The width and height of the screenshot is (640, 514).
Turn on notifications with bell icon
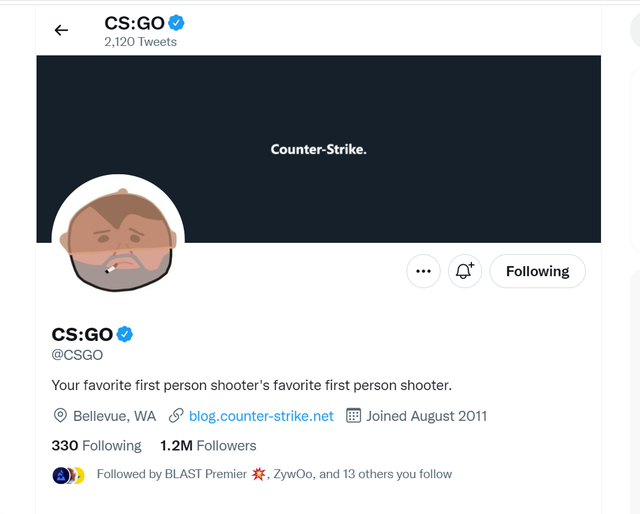[465, 271]
